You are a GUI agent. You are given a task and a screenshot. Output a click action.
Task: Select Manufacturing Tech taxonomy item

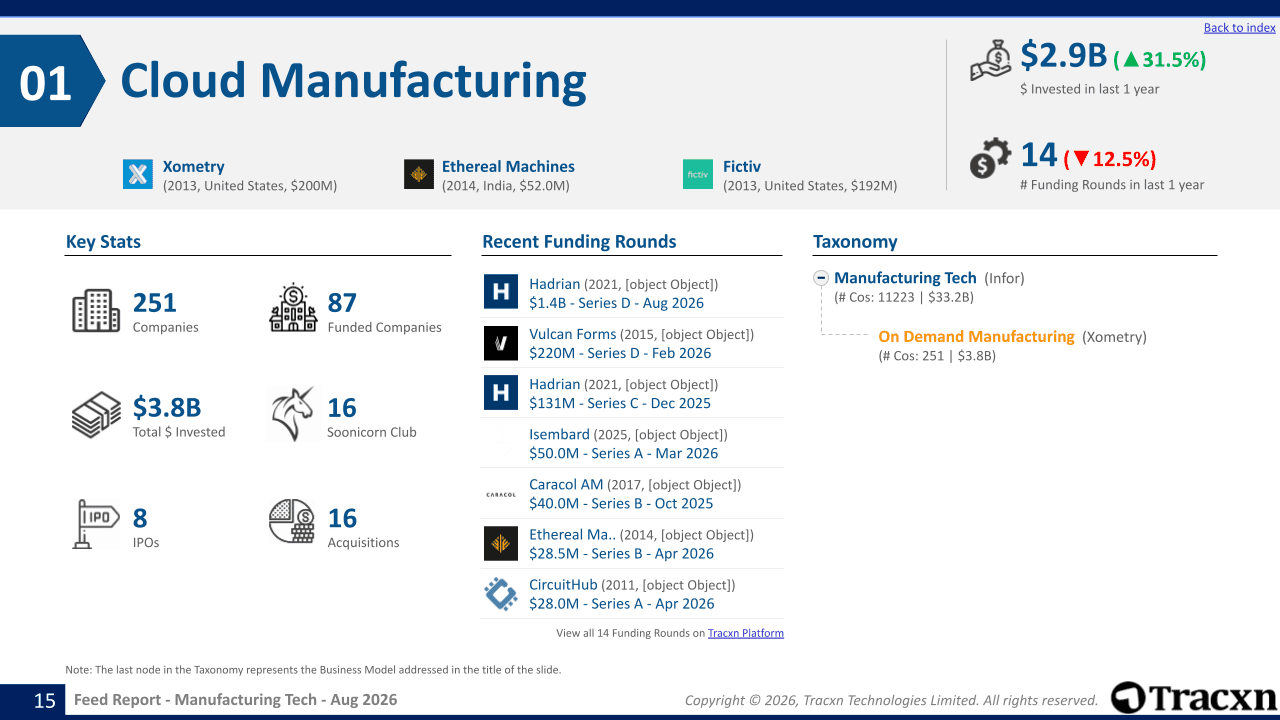click(905, 278)
